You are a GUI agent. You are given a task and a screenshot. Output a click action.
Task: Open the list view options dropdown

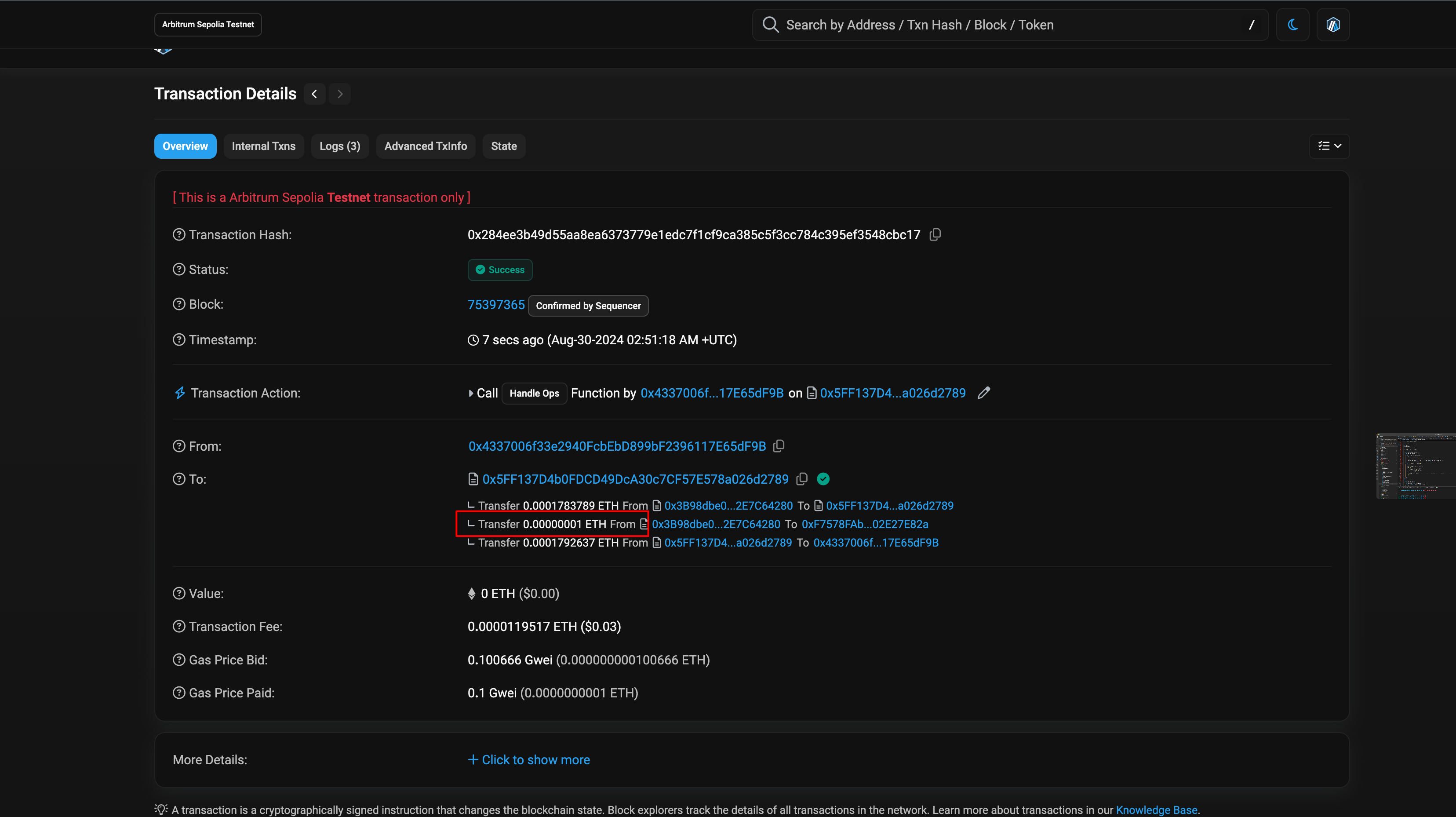point(1329,146)
